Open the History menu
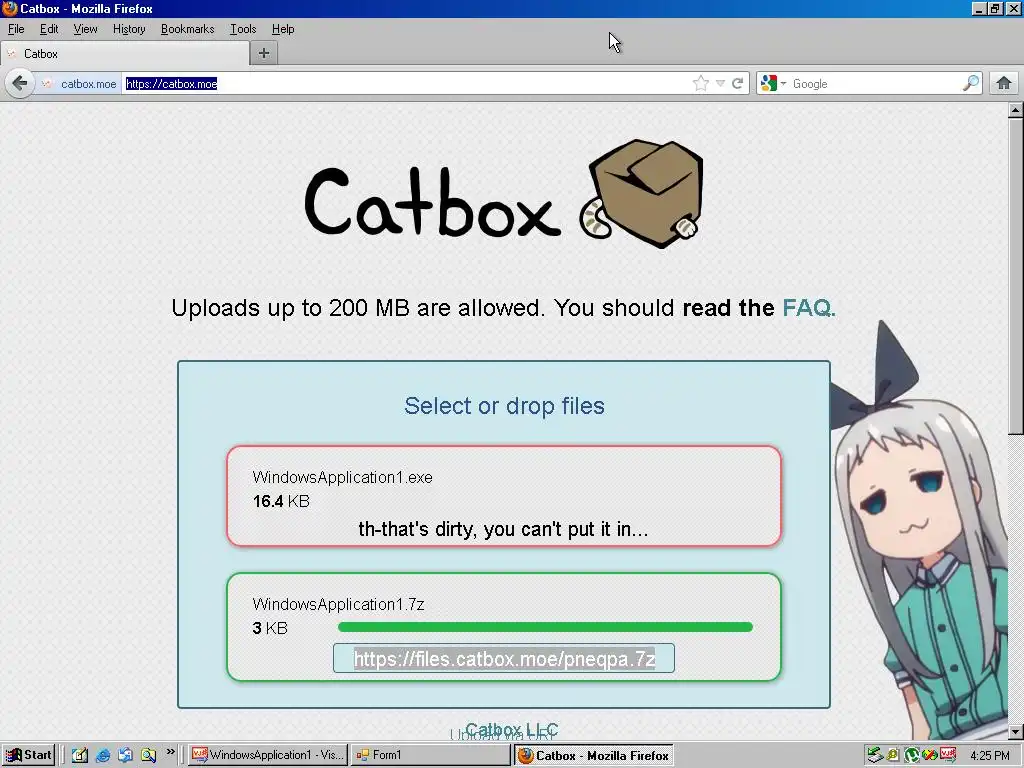Image resolution: width=1024 pixels, height=768 pixels. [x=129, y=29]
